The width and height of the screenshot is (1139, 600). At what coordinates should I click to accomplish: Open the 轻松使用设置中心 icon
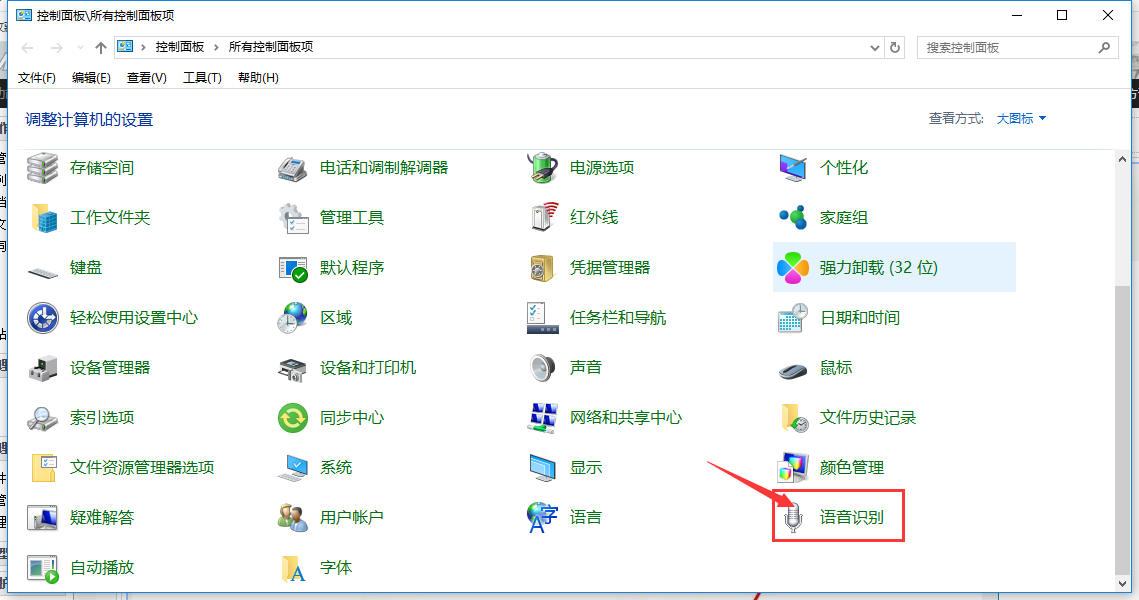coord(43,318)
